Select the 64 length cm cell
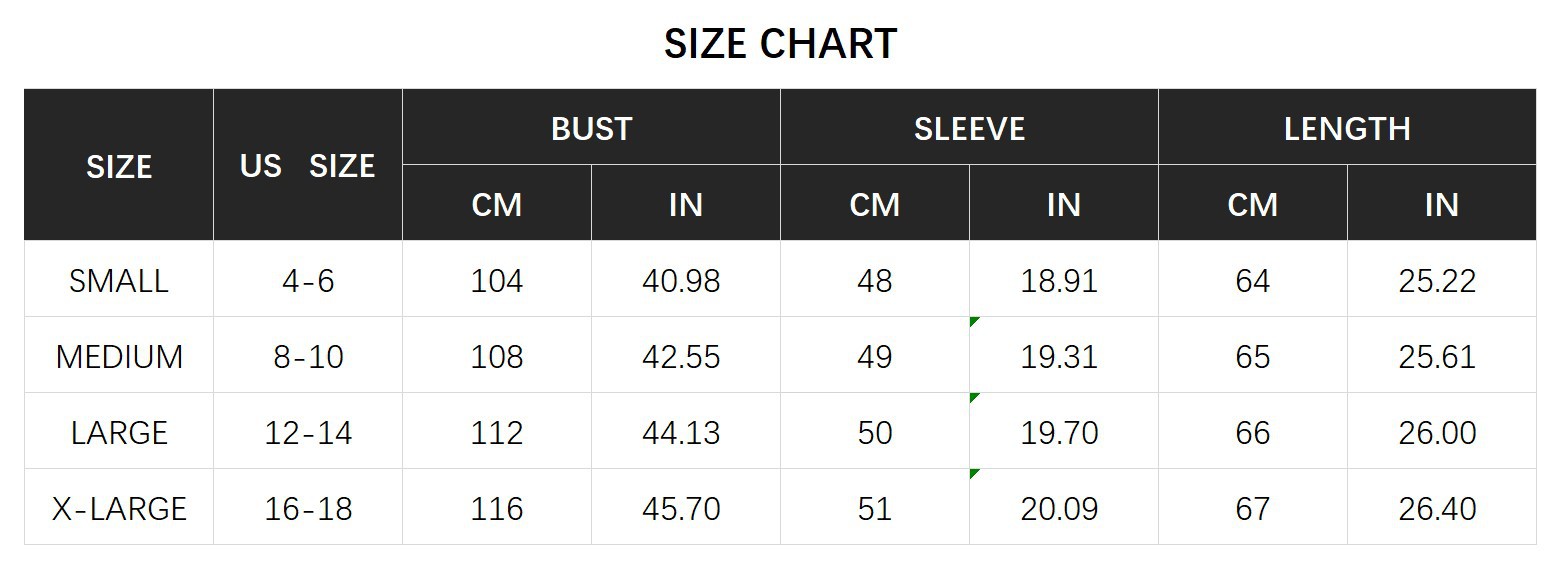The width and height of the screenshot is (1555, 563). tap(1253, 280)
